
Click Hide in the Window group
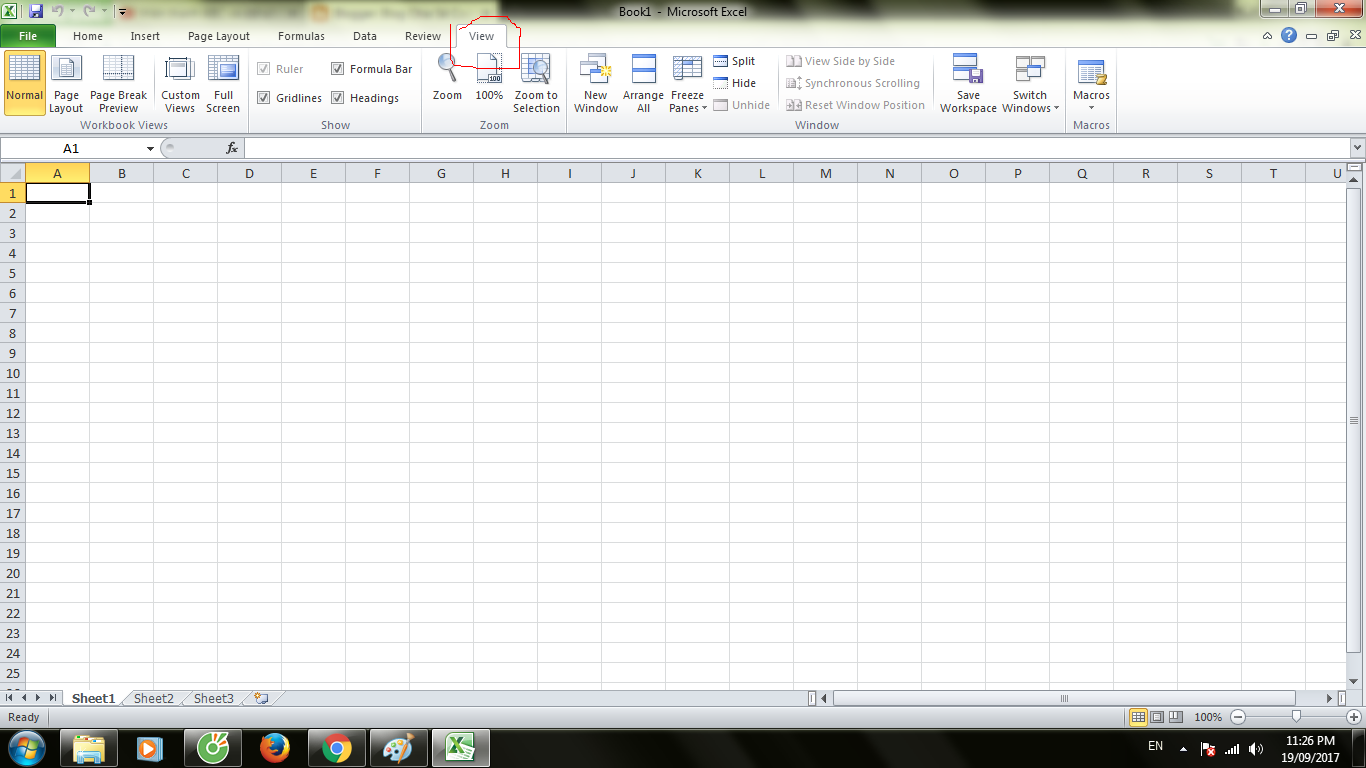pyautogui.click(x=733, y=83)
